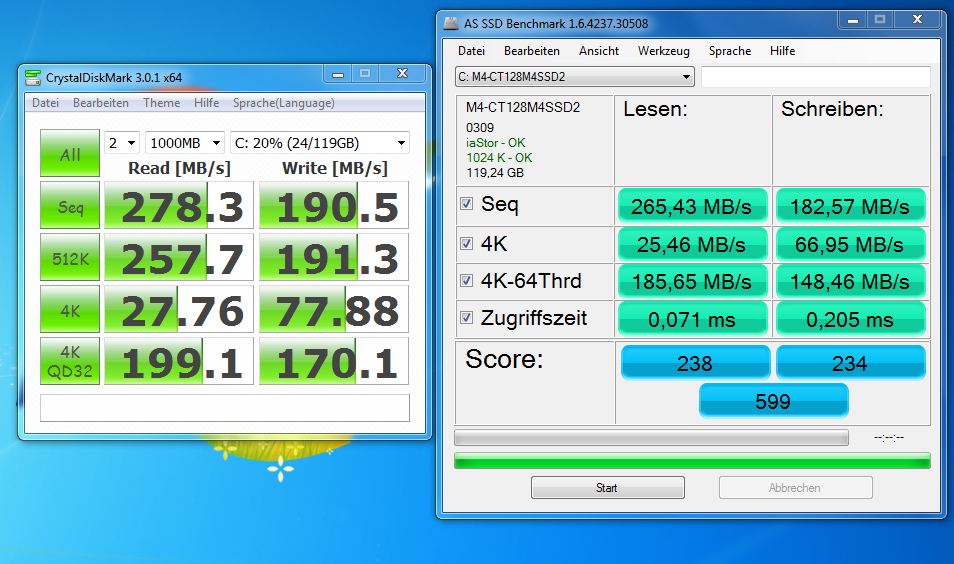Click the 512K write result 191.3

click(x=334, y=257)
